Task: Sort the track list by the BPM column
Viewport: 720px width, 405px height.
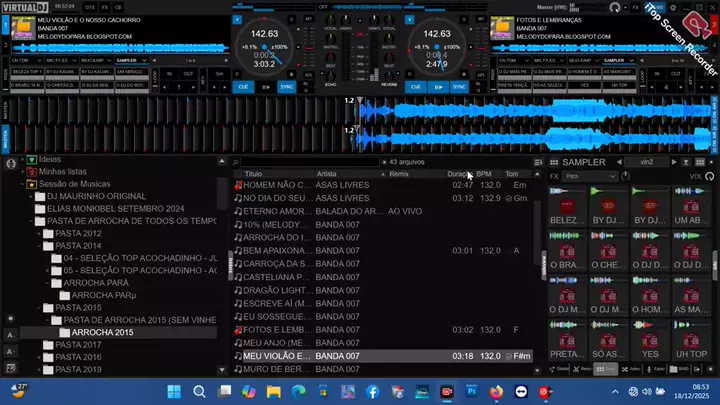Action: [x=484, y=174]
